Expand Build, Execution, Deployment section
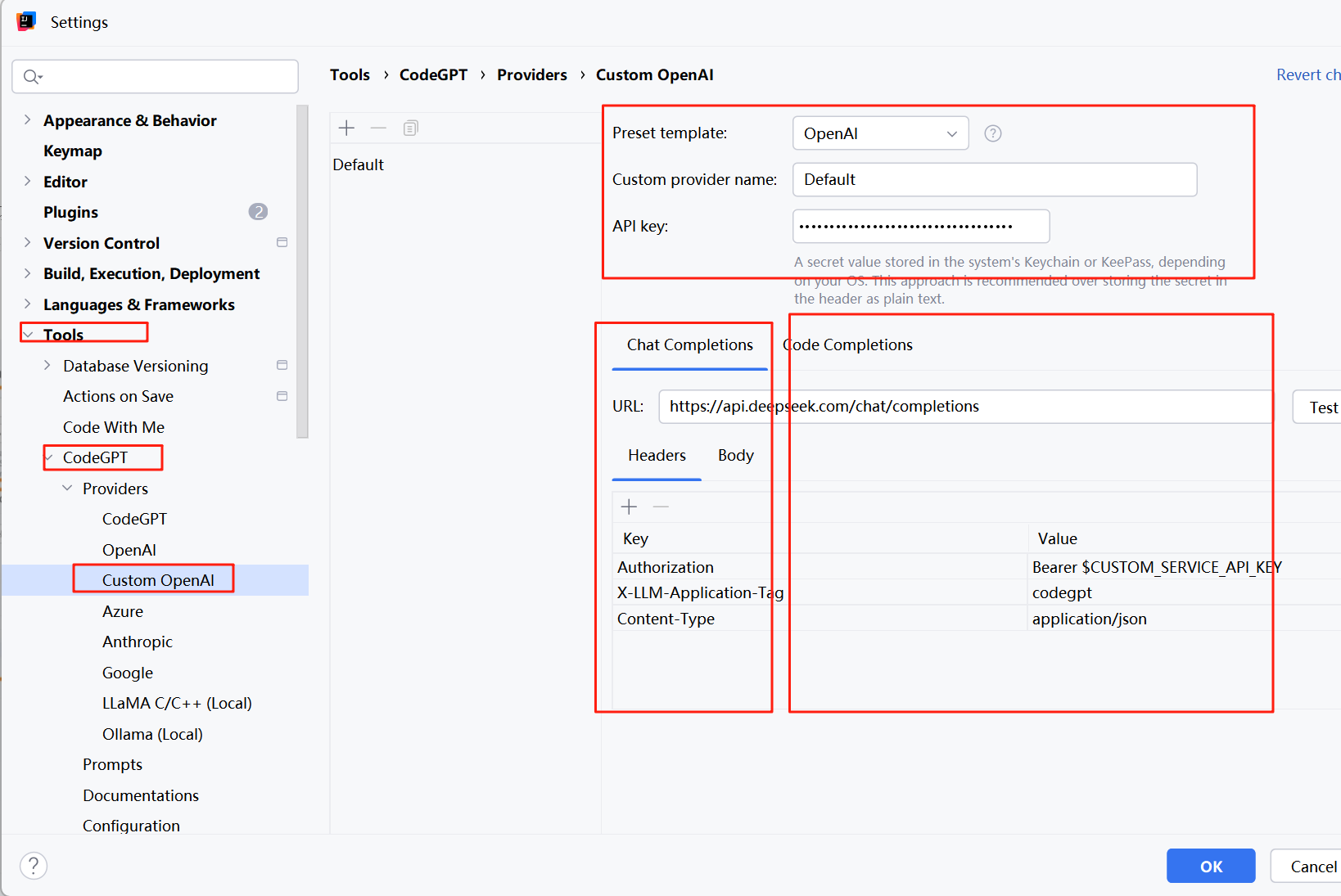 [28, 273]
